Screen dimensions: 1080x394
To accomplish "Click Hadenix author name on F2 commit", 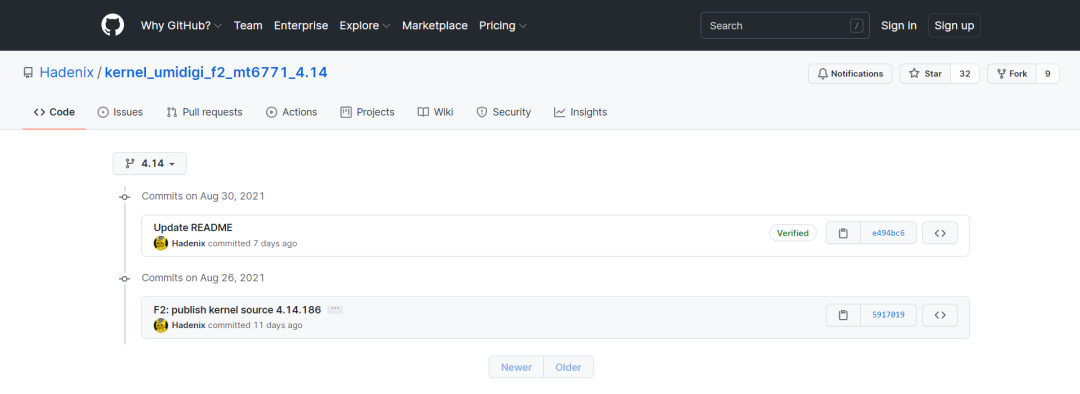I will pos(189,325).
